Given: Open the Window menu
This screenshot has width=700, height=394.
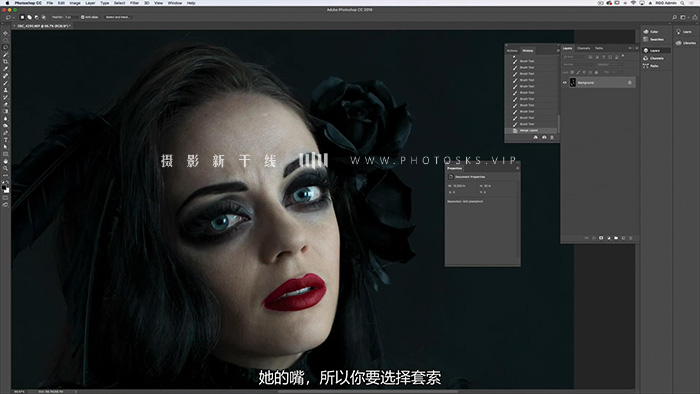Looking at the screenshot, I should click(x=175, y=3).
